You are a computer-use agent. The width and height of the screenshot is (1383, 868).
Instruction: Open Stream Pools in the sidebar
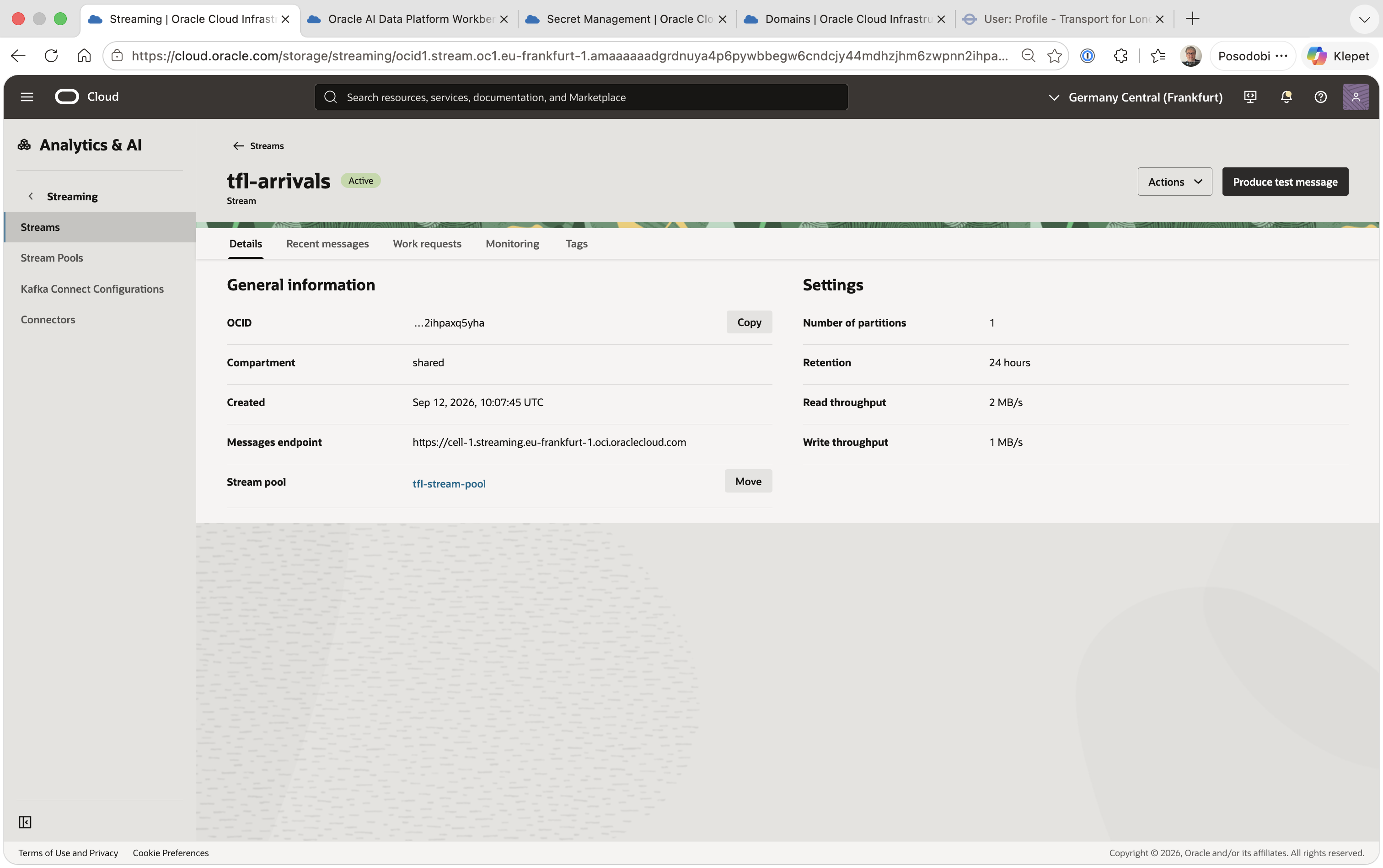(100, 258)
